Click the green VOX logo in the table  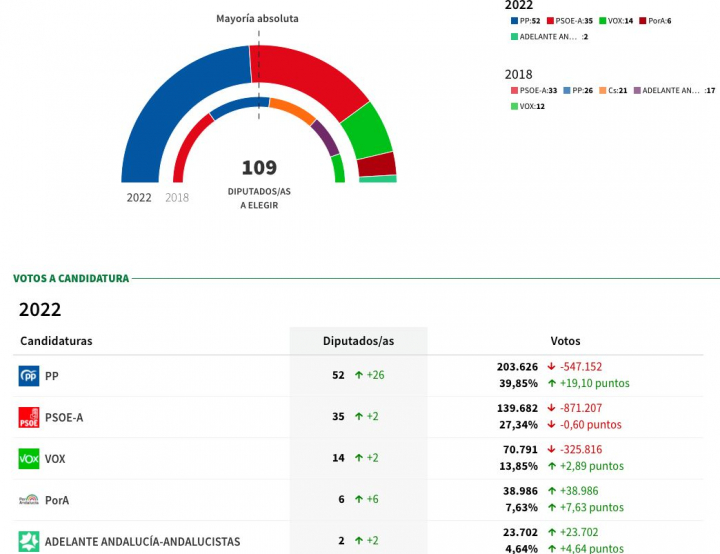29,459
